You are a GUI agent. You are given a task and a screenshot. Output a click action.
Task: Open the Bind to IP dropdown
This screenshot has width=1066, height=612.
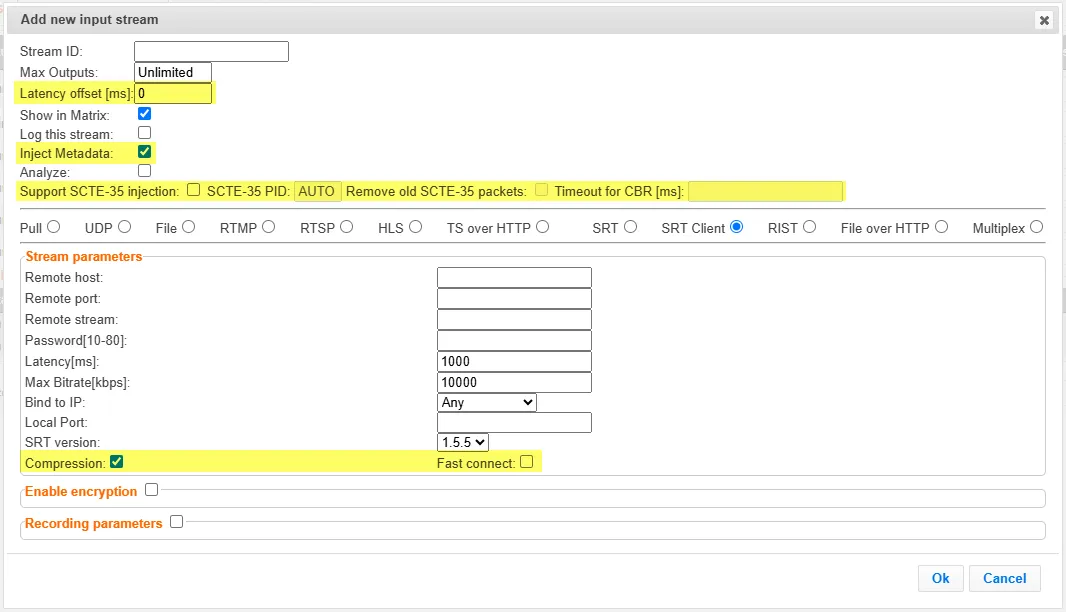pos(487,403)
